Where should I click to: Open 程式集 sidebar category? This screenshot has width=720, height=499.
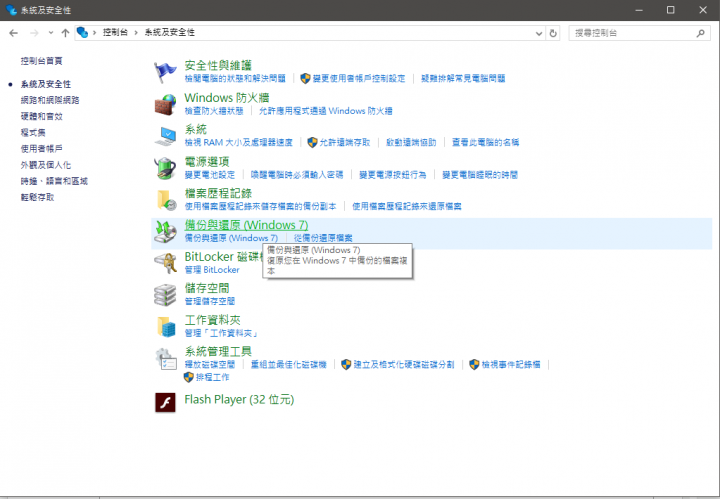pyautogui.click(x=33, y=132)
